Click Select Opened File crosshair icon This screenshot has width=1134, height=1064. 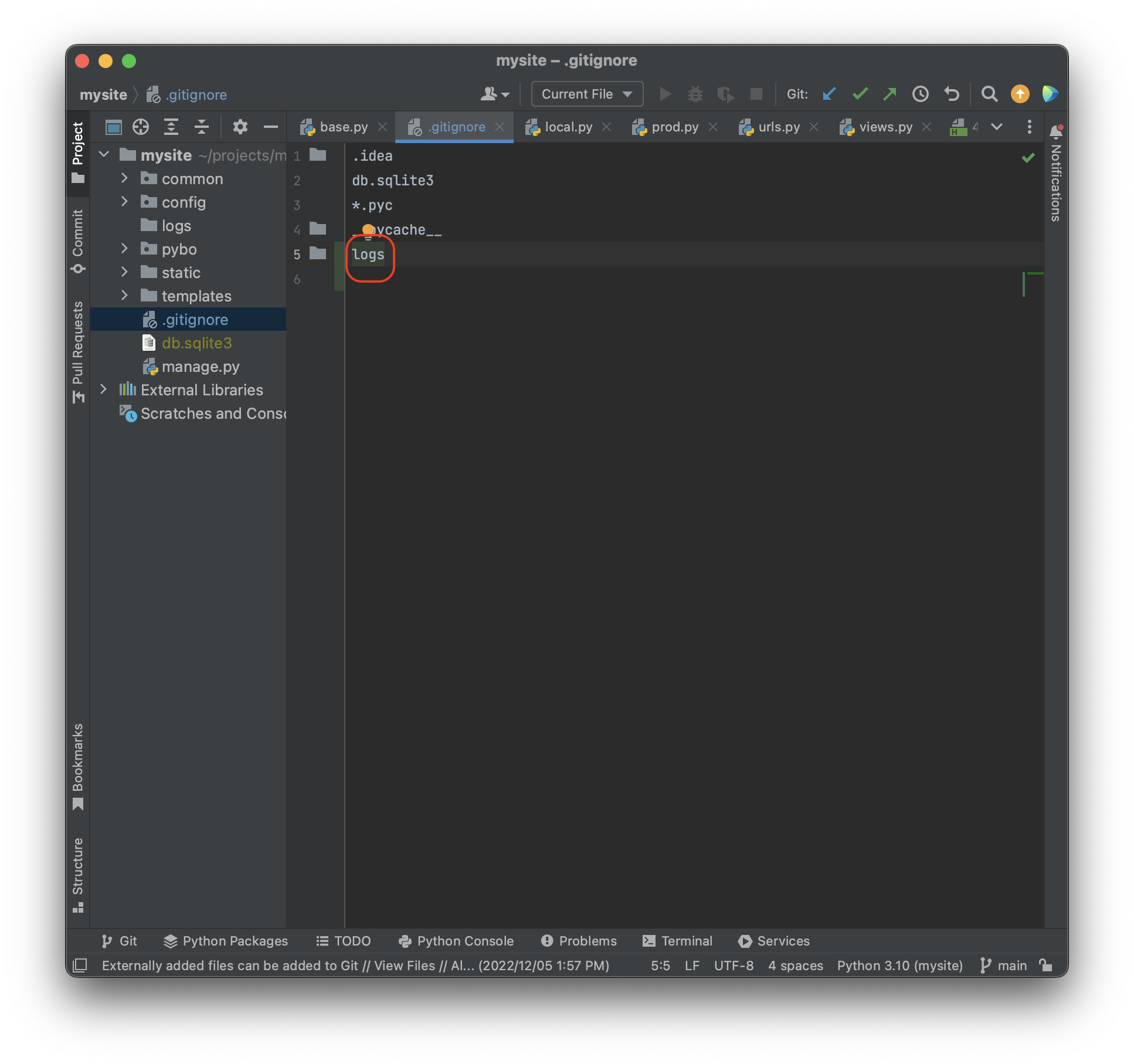tap(141, 127)
